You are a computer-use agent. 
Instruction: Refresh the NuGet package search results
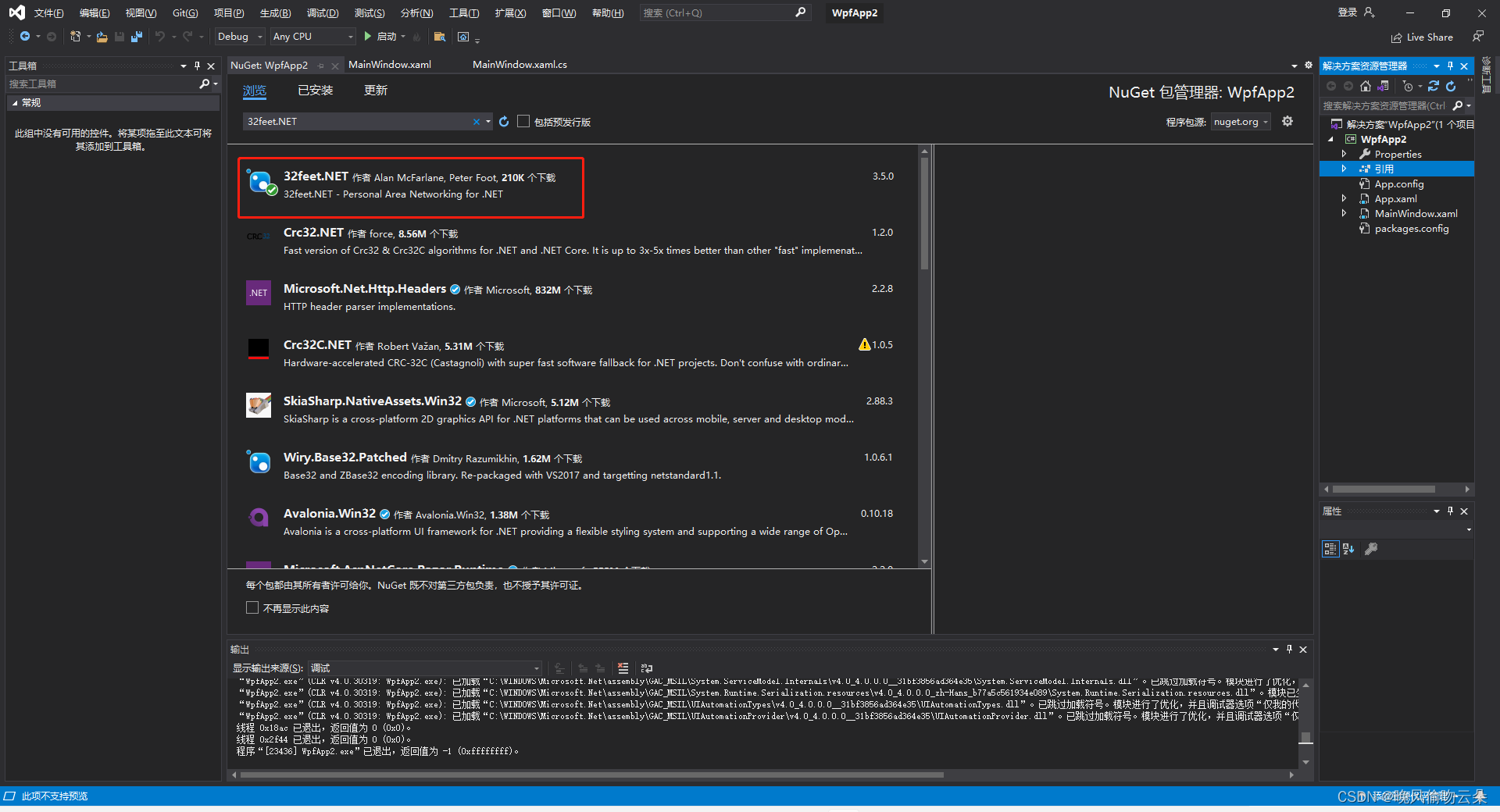[x=504, y=122]
